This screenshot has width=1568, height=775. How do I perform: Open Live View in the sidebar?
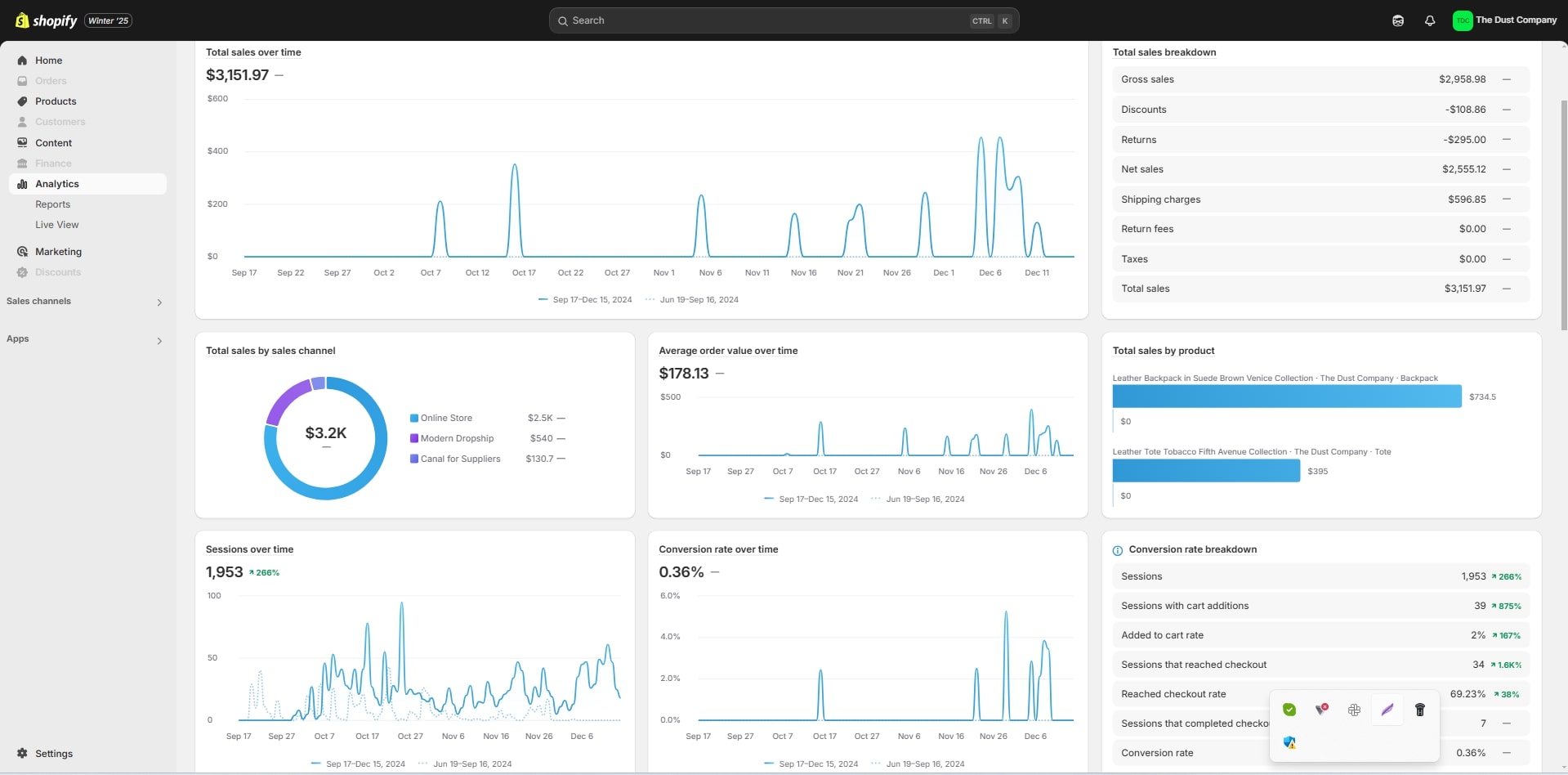click(56, 225)
